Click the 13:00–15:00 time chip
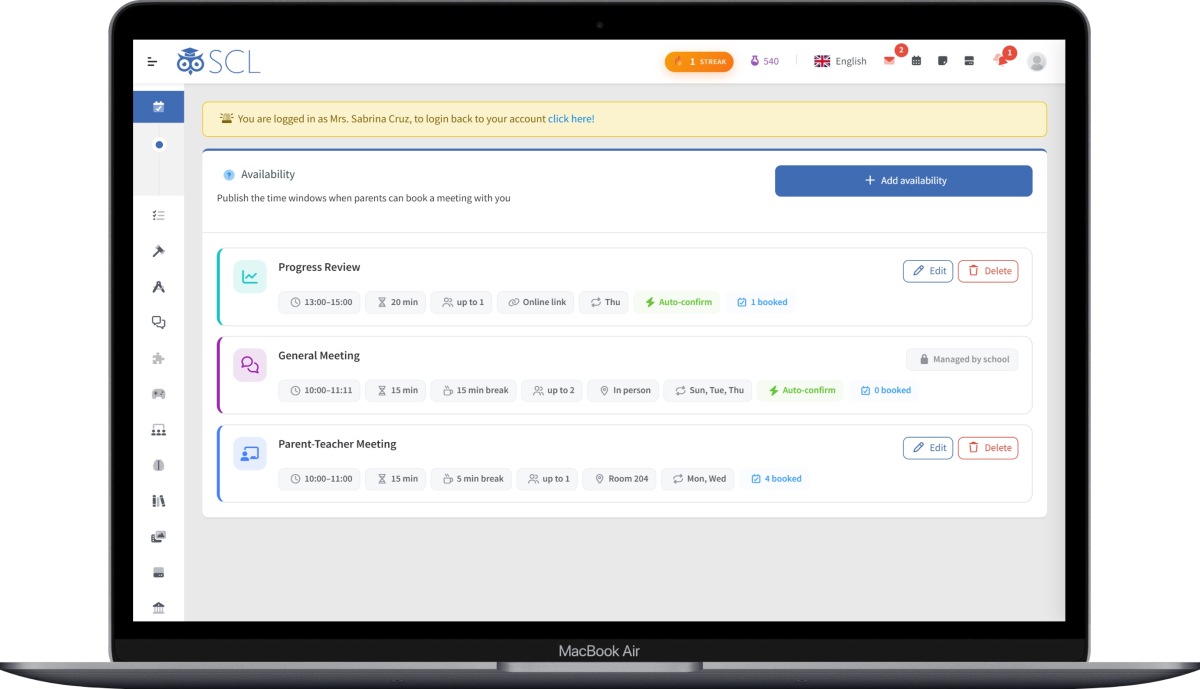The image size is (1200, 689). 320,302
